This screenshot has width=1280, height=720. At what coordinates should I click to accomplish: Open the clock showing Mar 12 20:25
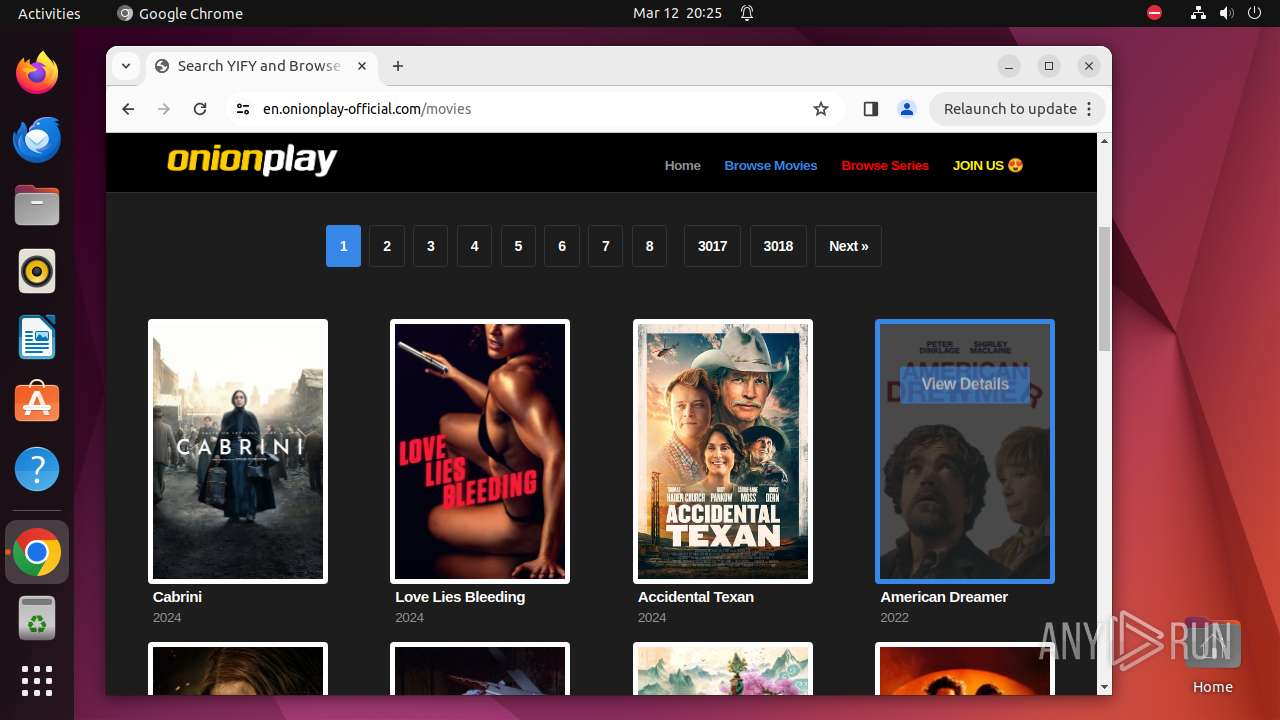click(x=677, y=13)
